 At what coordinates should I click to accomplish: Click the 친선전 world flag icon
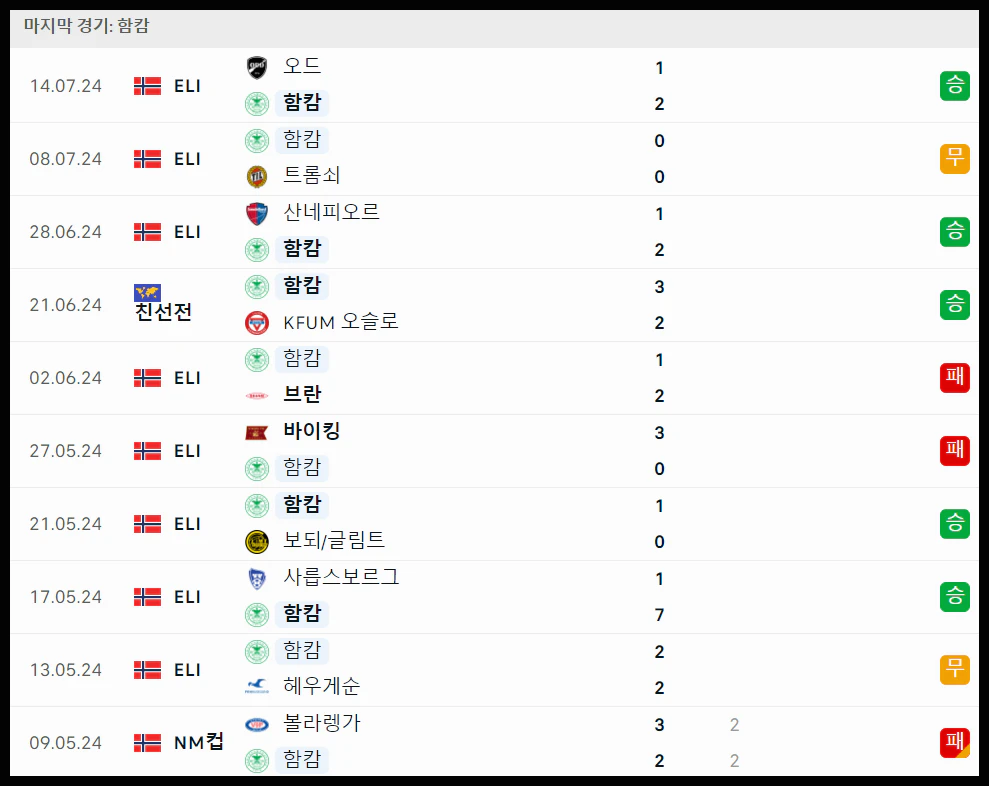(x=148, y=293)
